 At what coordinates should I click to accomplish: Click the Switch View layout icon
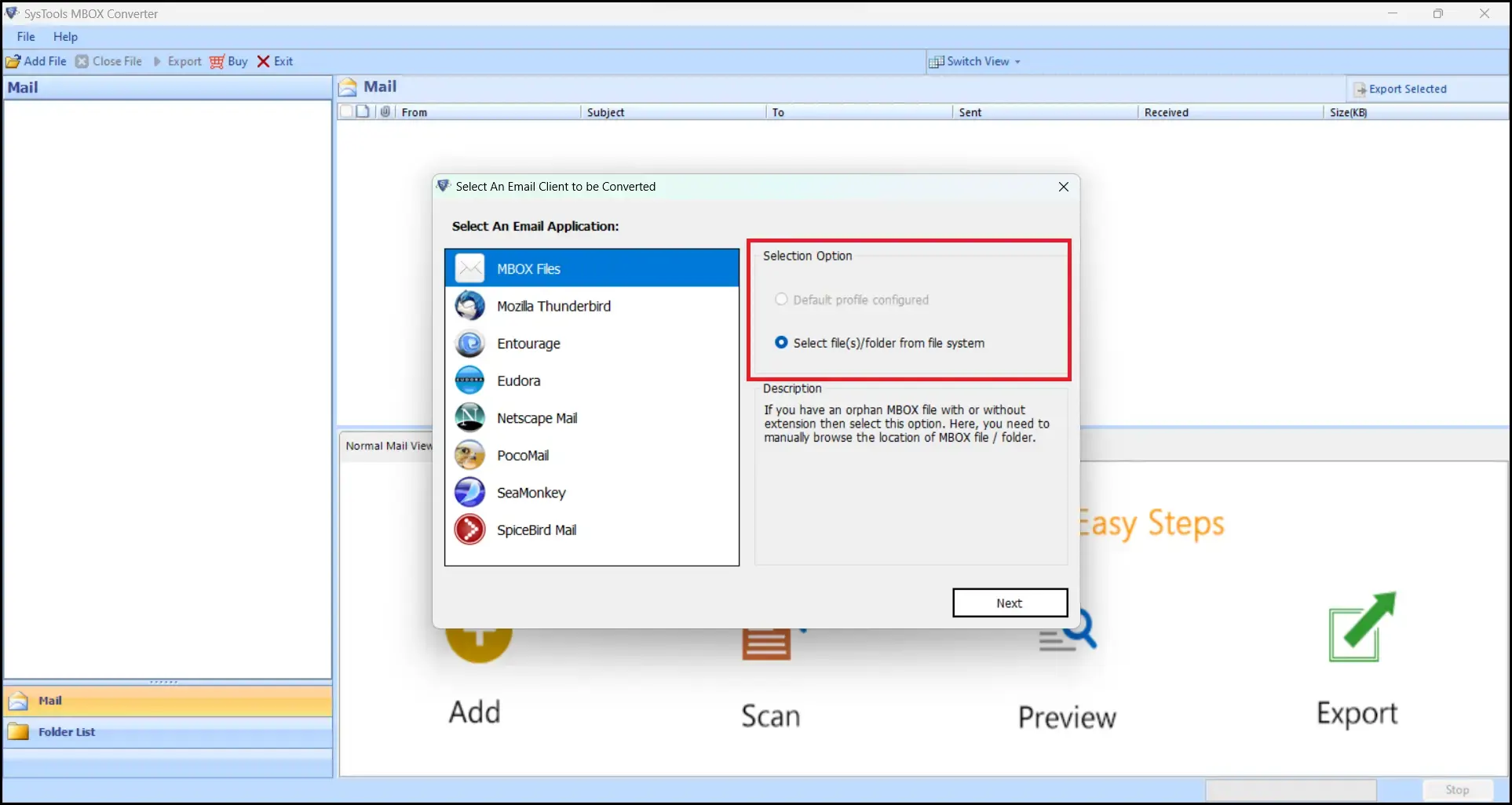pos(936,62)
